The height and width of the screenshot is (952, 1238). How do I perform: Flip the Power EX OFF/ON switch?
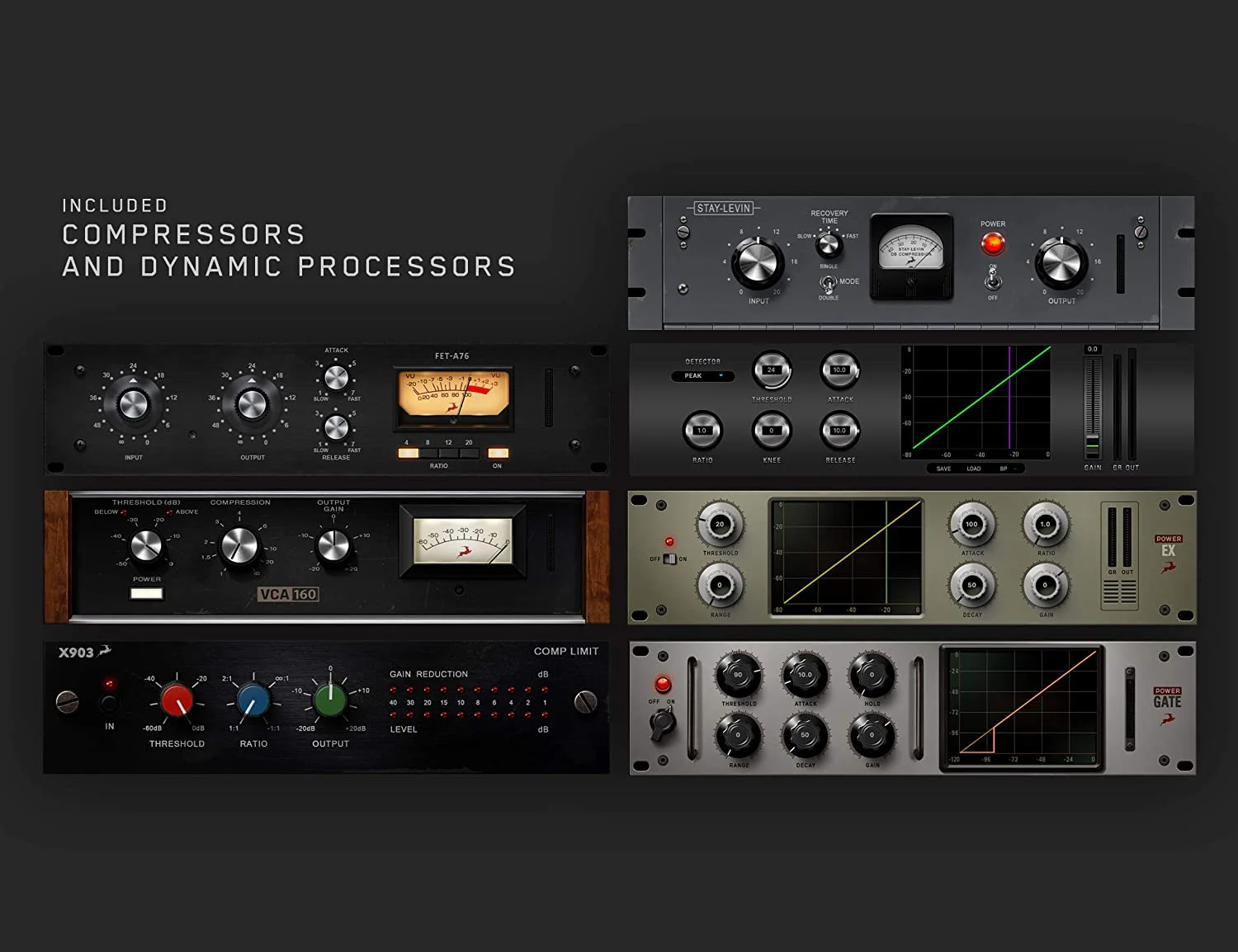[669, 558]
